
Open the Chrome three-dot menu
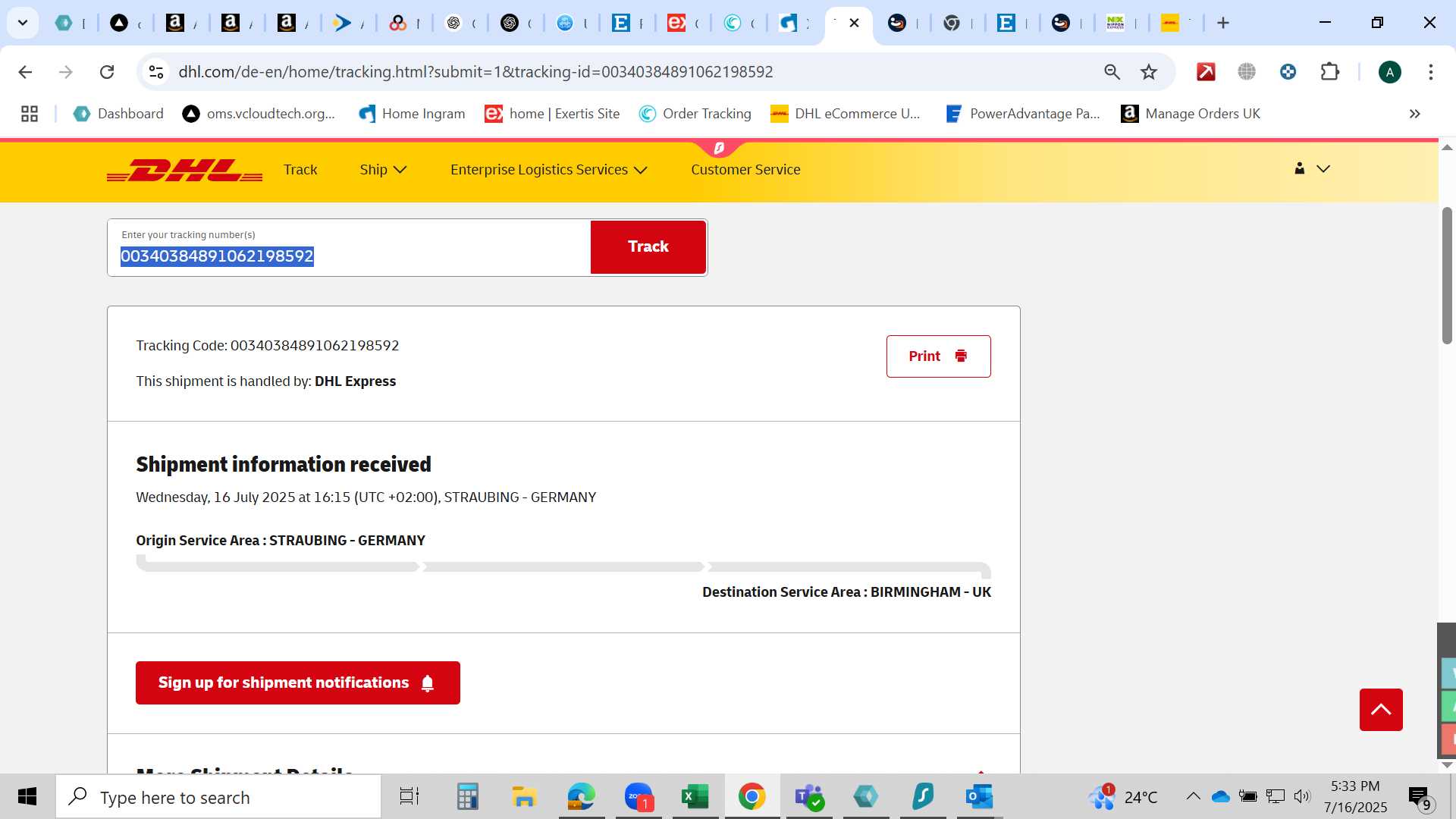pos(1430,72)
